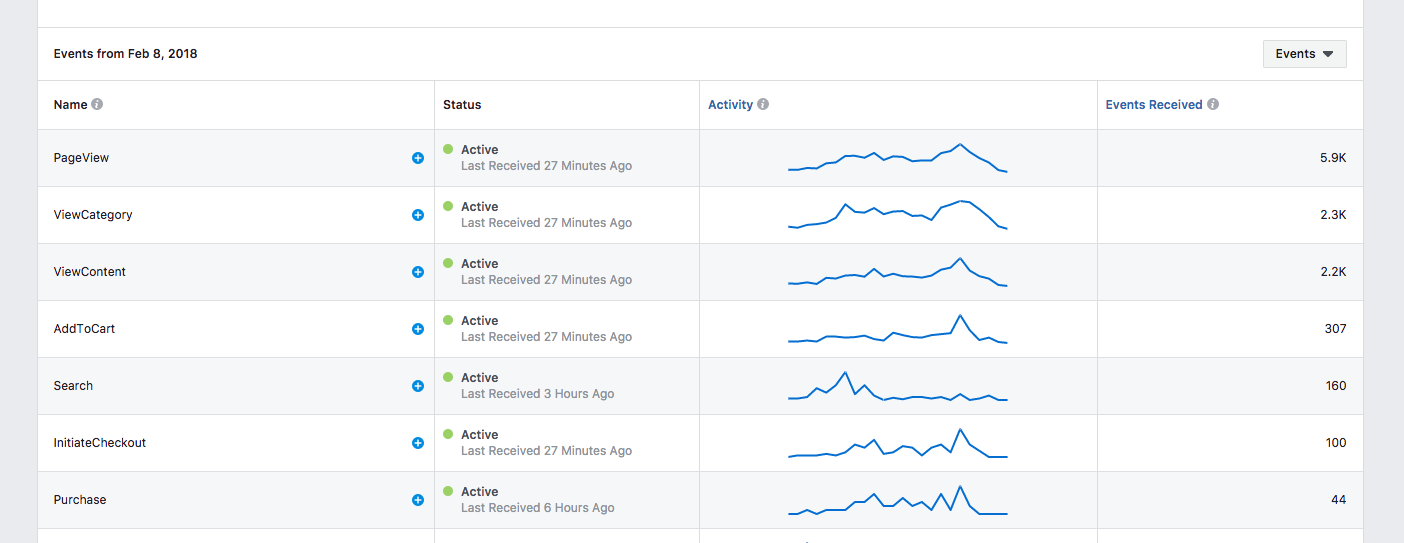Expand the ViewCategory row plus icon
Screen dimensions: 1404x543
[x=418, y=215]
